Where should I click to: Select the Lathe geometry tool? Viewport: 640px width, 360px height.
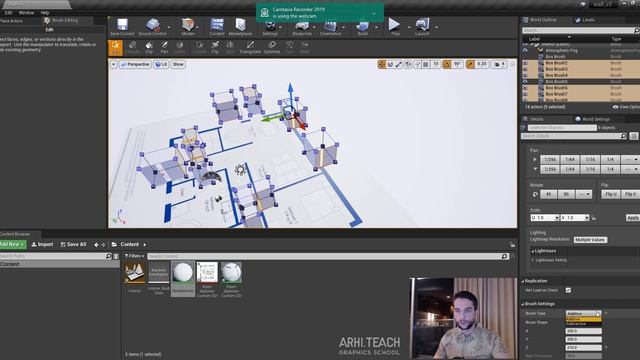[x=180, y=48]
